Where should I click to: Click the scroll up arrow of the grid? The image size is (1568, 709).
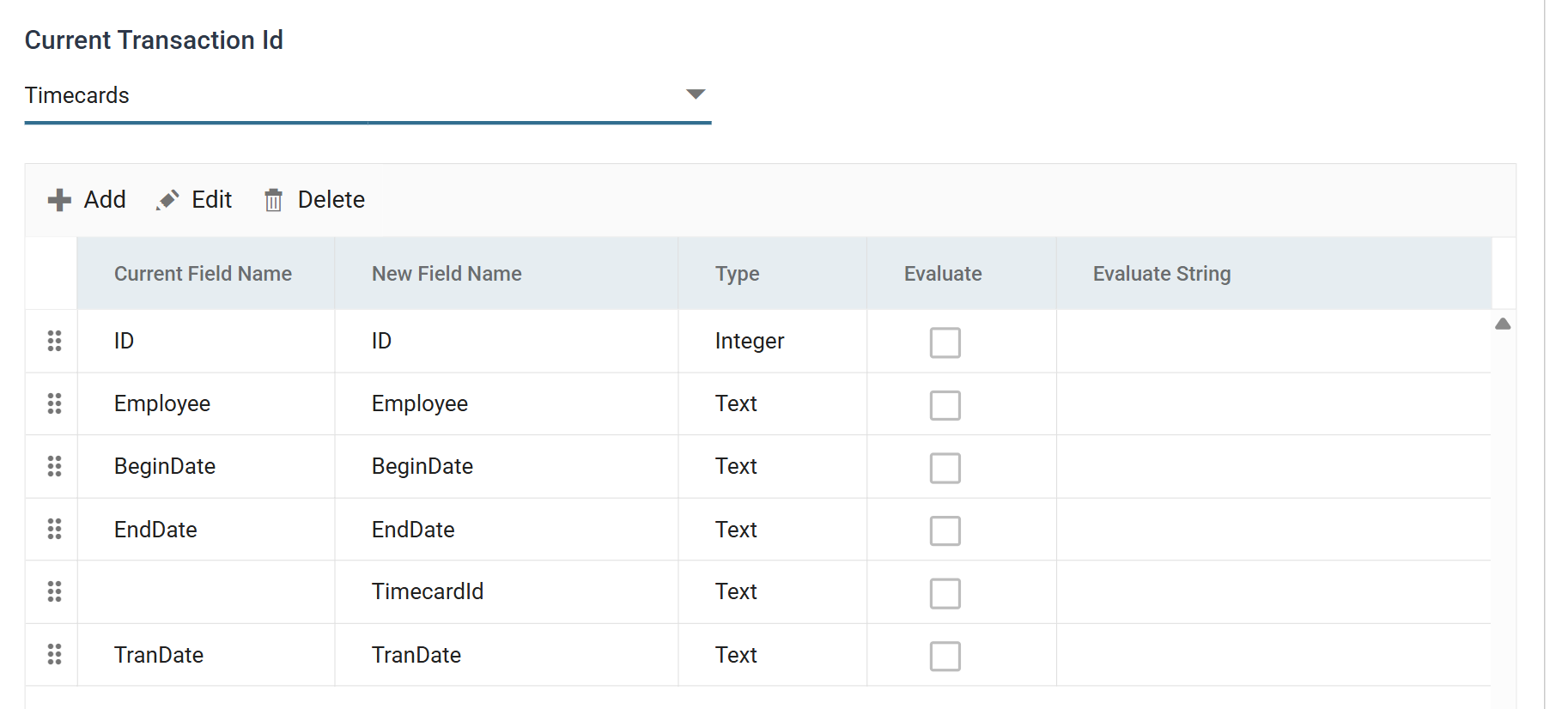pos(1503,324)
